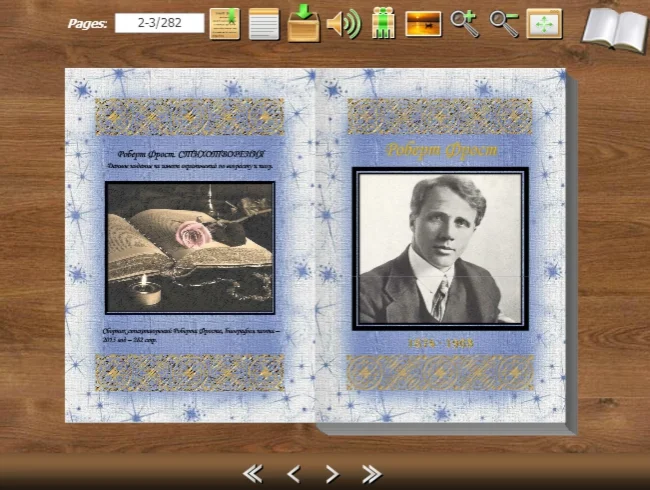
Task: Click the green people share icon
Action: click(x=383, y=23)
